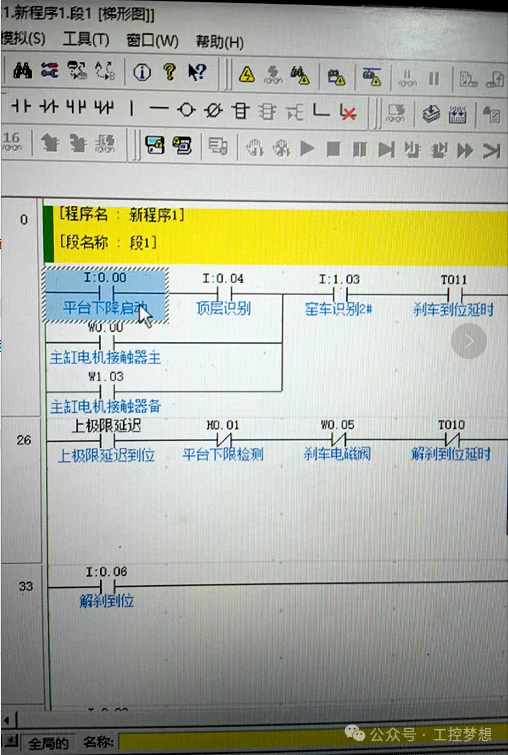Select the New Coil tool
The height and width of the screenshot is (755, 508).
tap(186, 110)
